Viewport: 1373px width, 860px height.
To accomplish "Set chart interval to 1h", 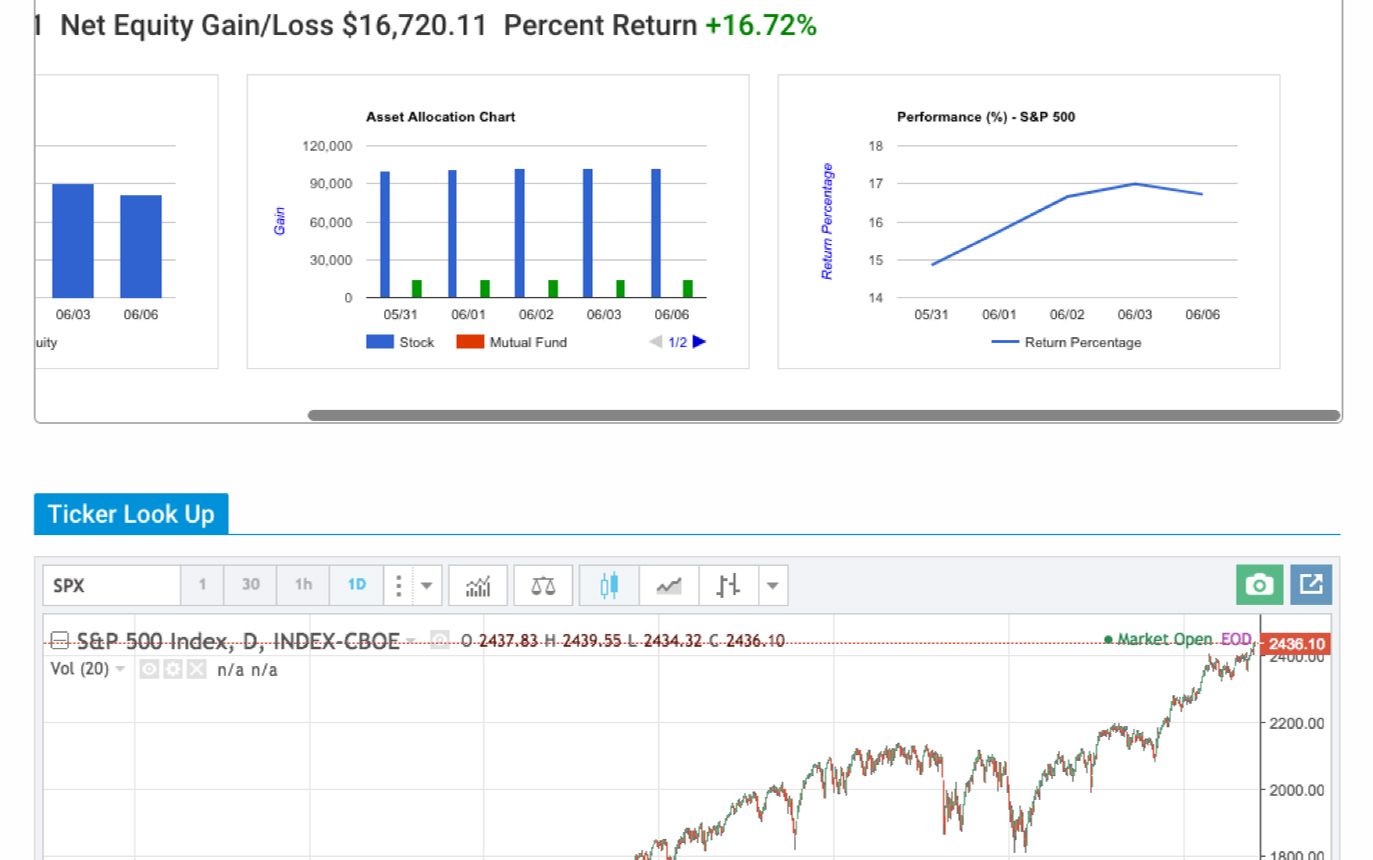I will click(x=303, y=586).
